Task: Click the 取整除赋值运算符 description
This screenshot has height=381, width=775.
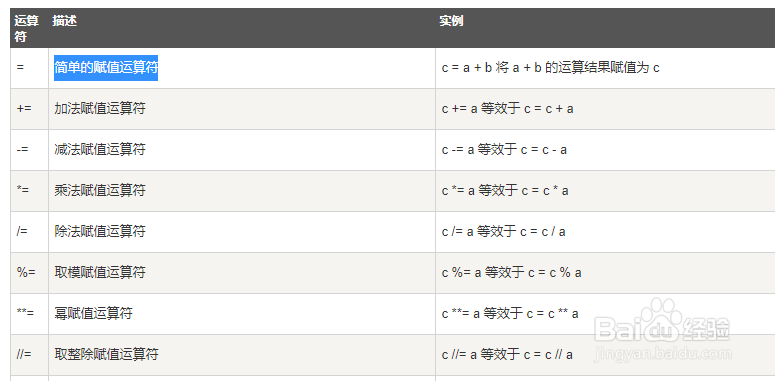Action: (106, 355)
